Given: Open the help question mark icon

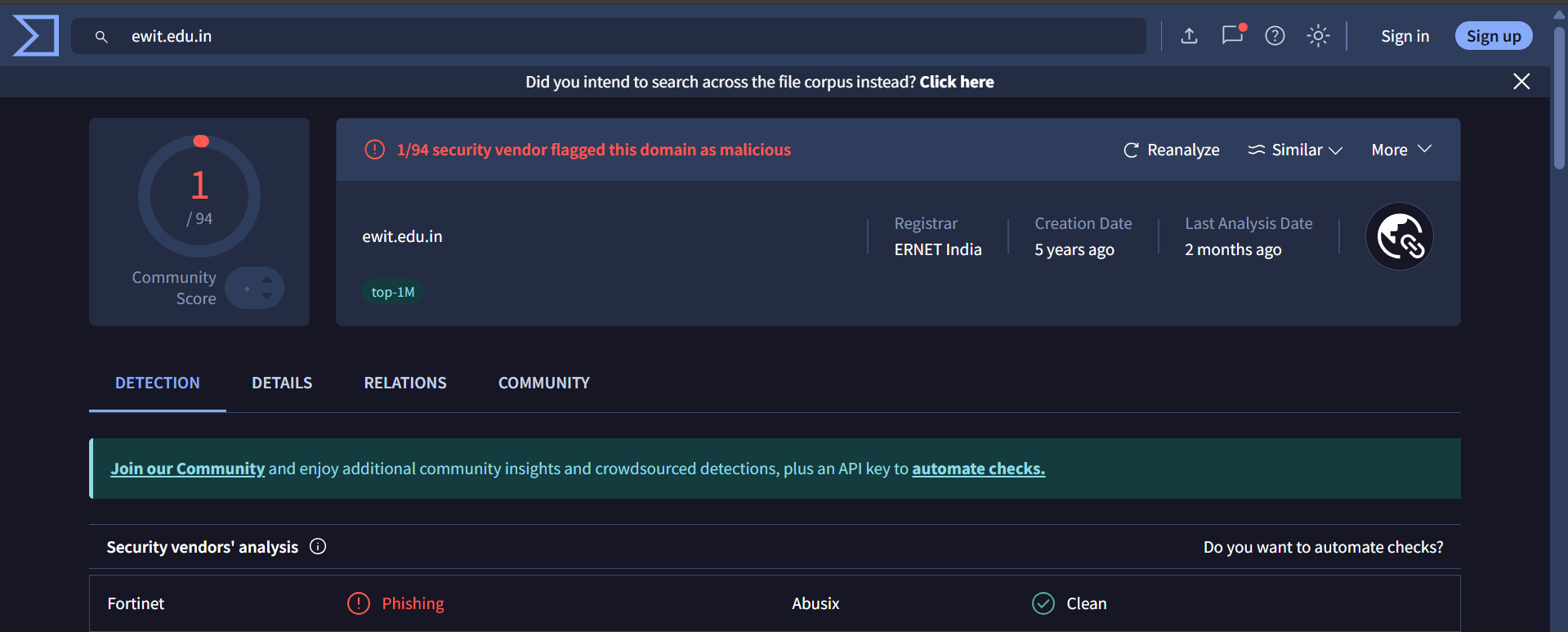Looking at the screenshot, I should point(1275,36).
